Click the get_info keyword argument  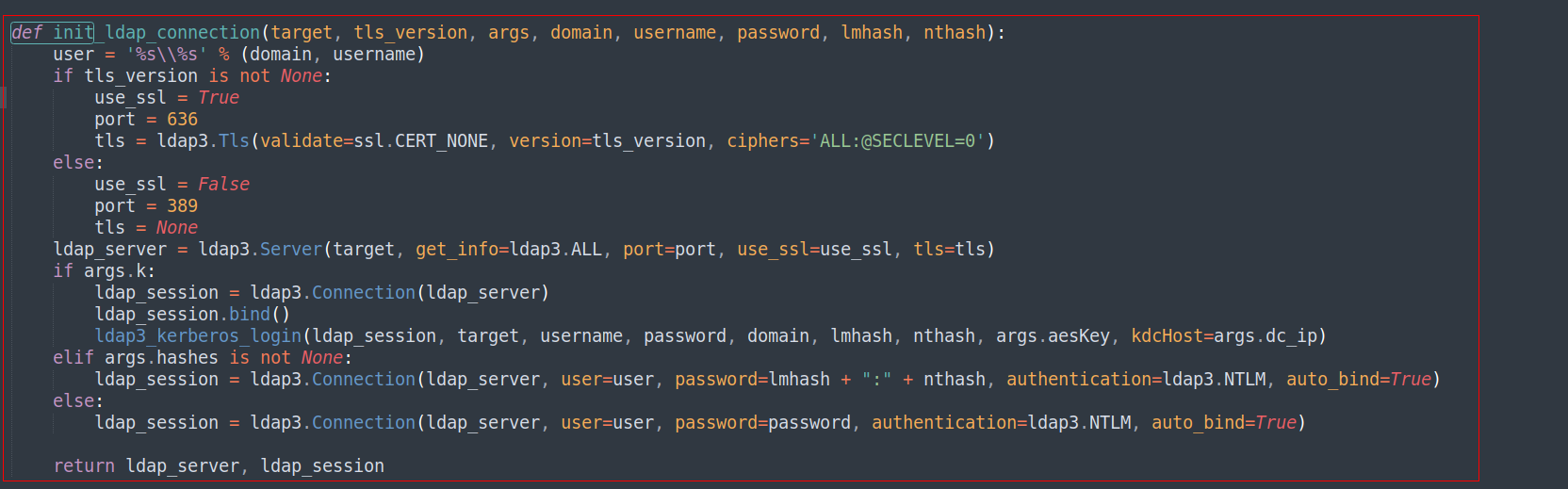pyautogui.click(x=457, y=250)
